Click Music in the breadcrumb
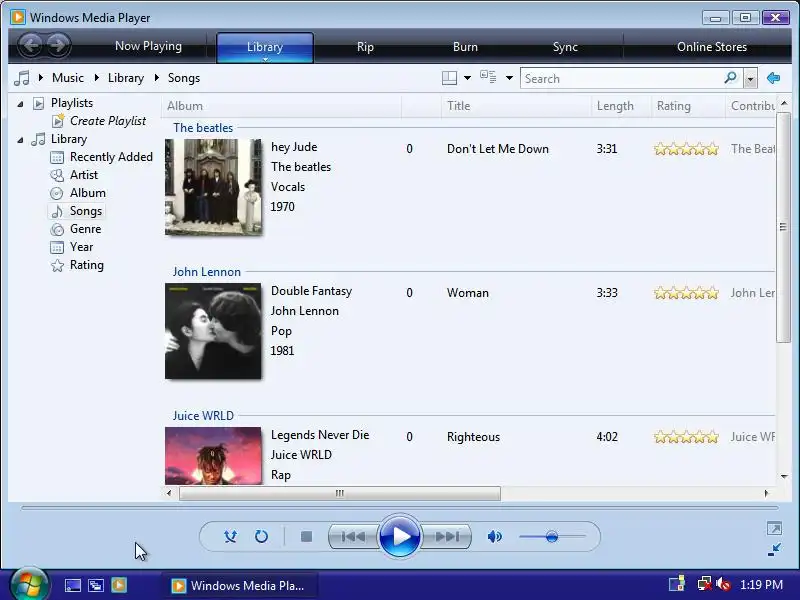Viewport: 800px width, 600px height. tap(68, 78)
